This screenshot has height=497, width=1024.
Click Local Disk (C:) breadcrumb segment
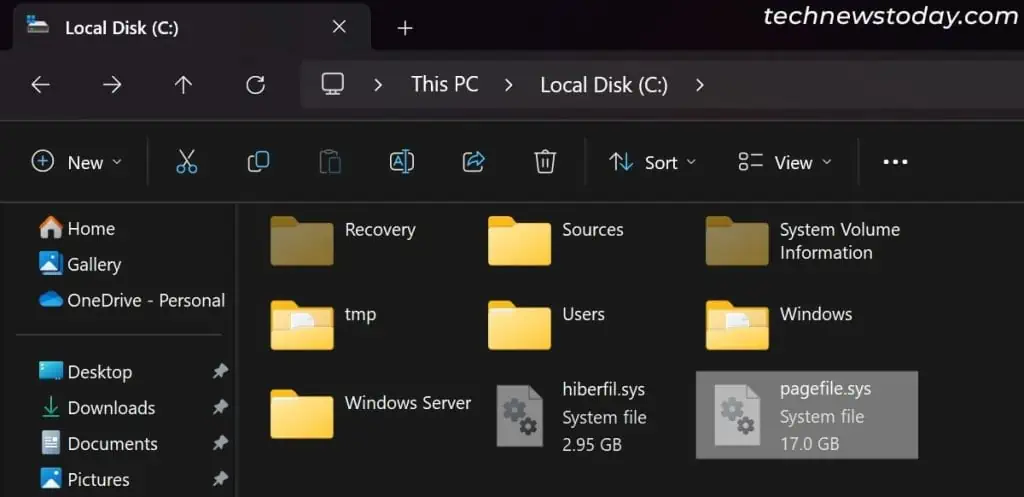pos(604,85)
